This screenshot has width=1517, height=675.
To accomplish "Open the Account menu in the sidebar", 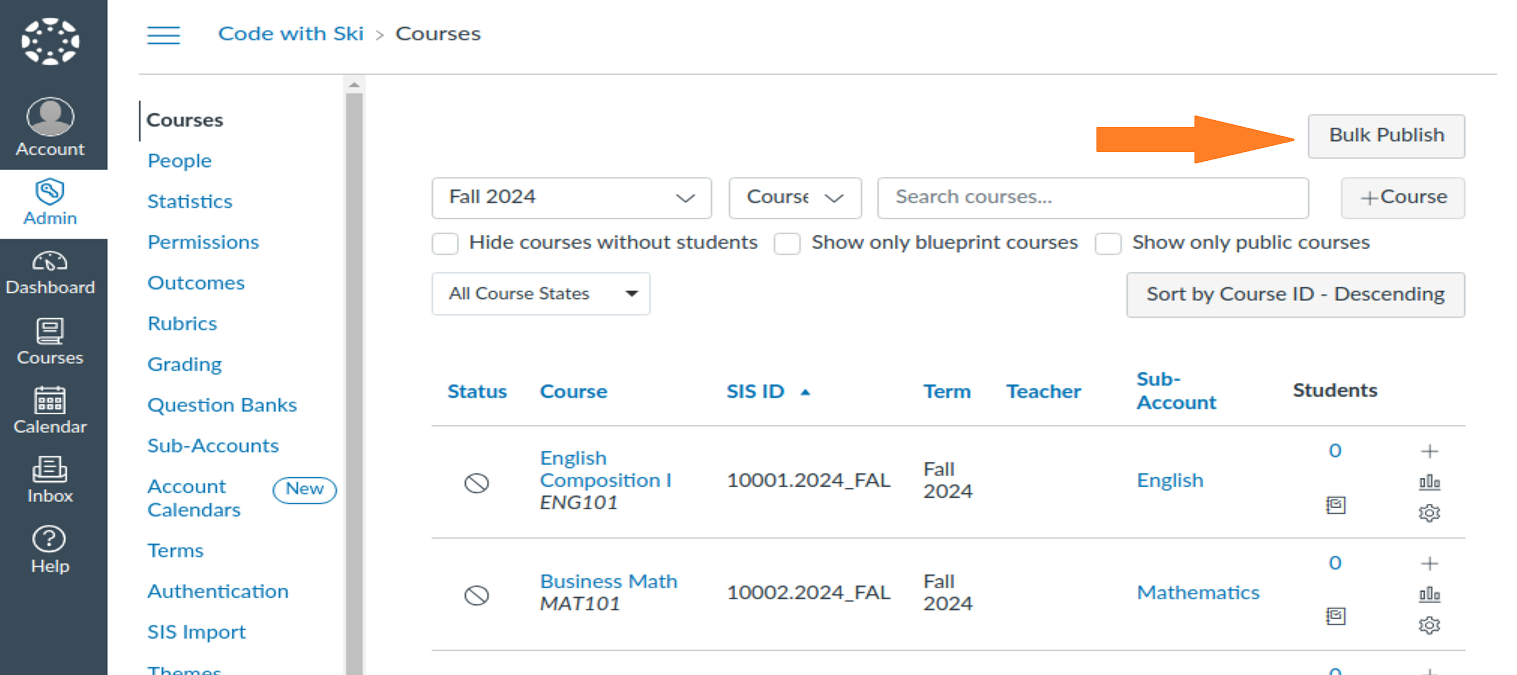I will [x=50, y=125].
